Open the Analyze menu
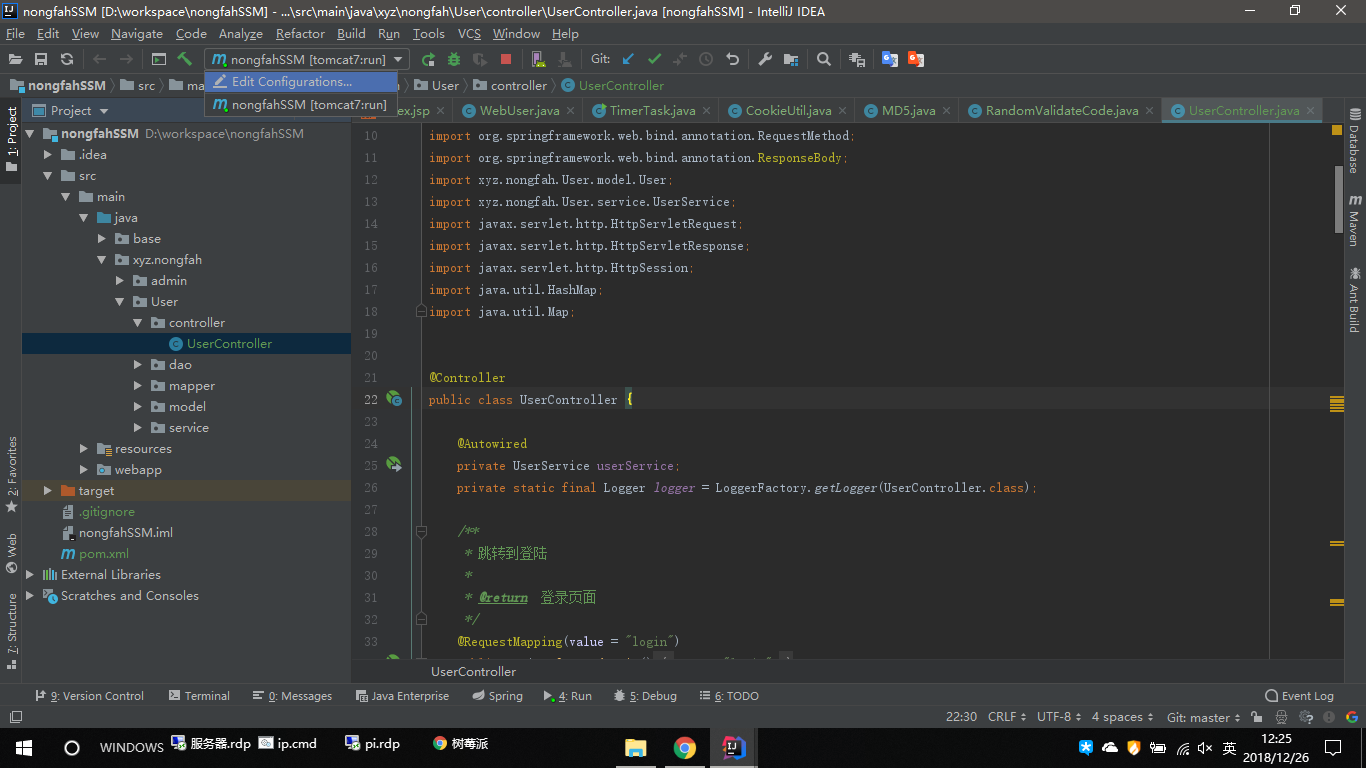 click(241, 33)
